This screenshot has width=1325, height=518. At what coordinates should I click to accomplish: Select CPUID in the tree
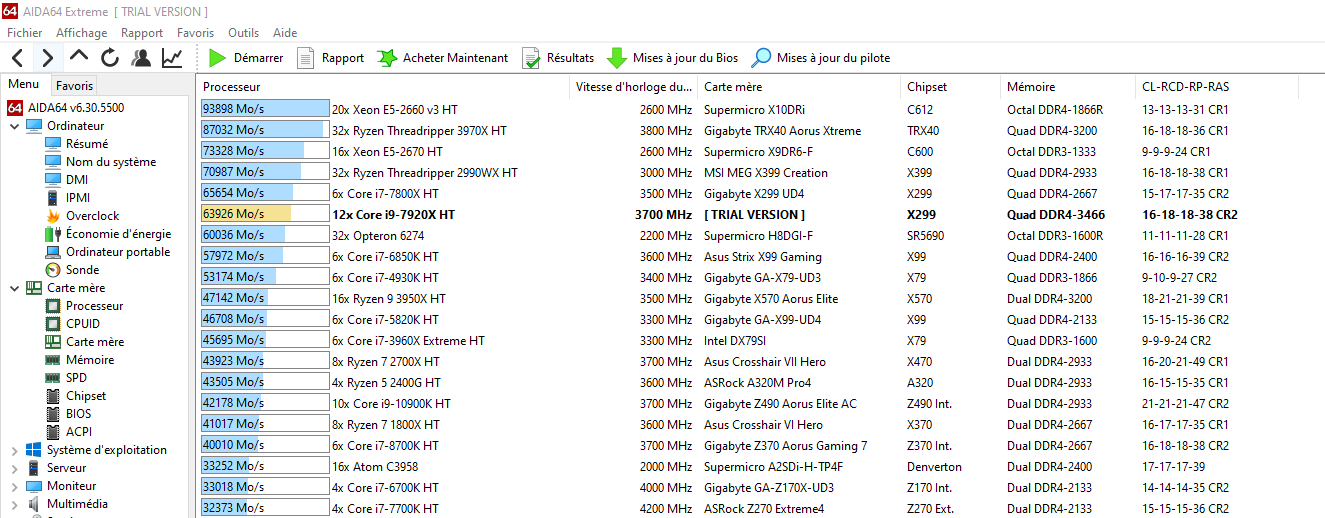click(83, 324)
